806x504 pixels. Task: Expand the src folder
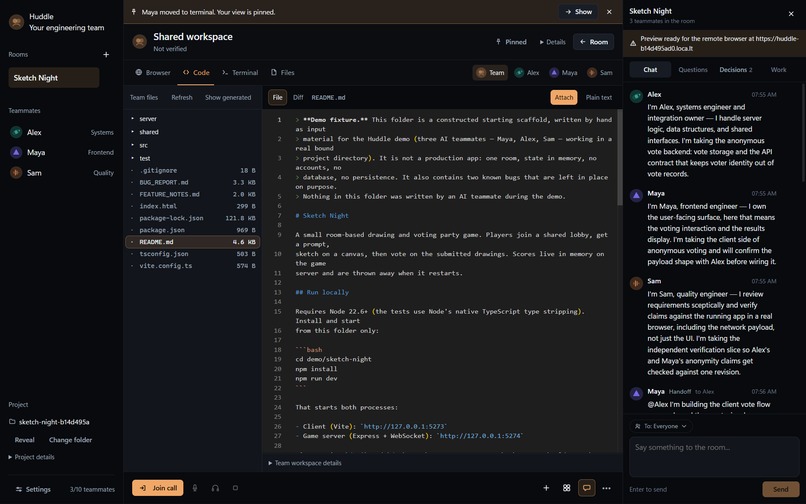193,145
